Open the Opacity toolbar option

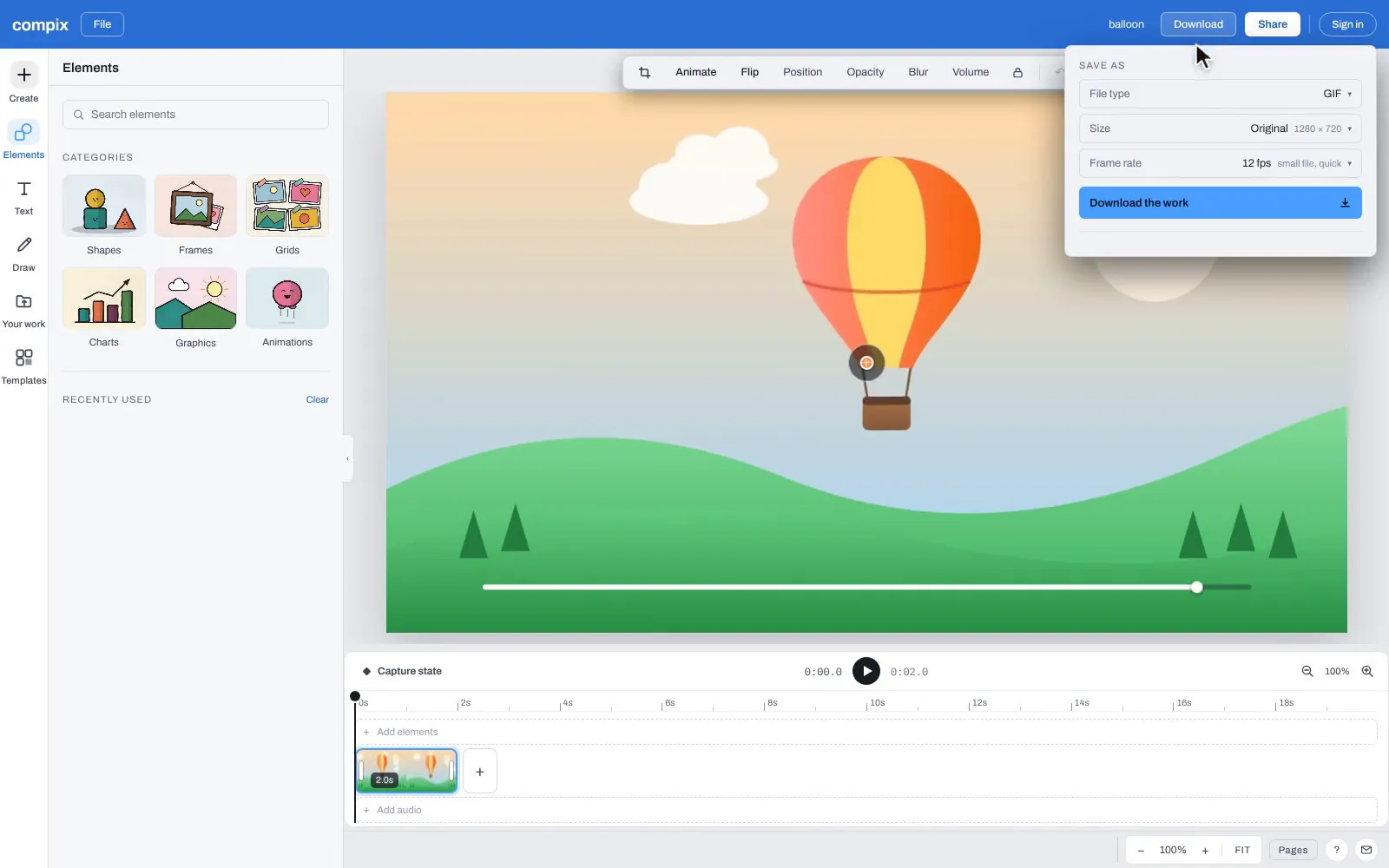pos(866,72)
